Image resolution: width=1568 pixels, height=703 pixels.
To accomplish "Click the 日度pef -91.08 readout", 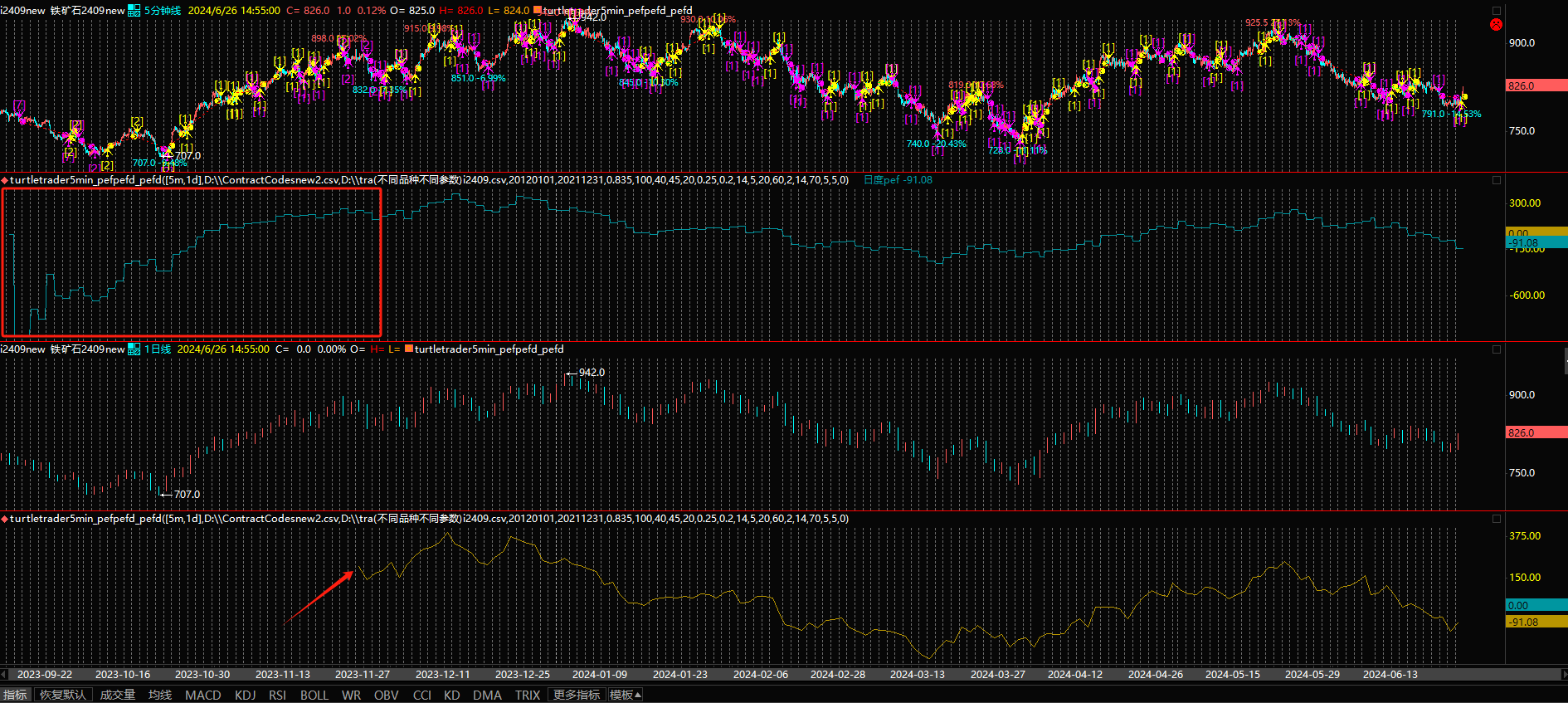I will point(898,180).
